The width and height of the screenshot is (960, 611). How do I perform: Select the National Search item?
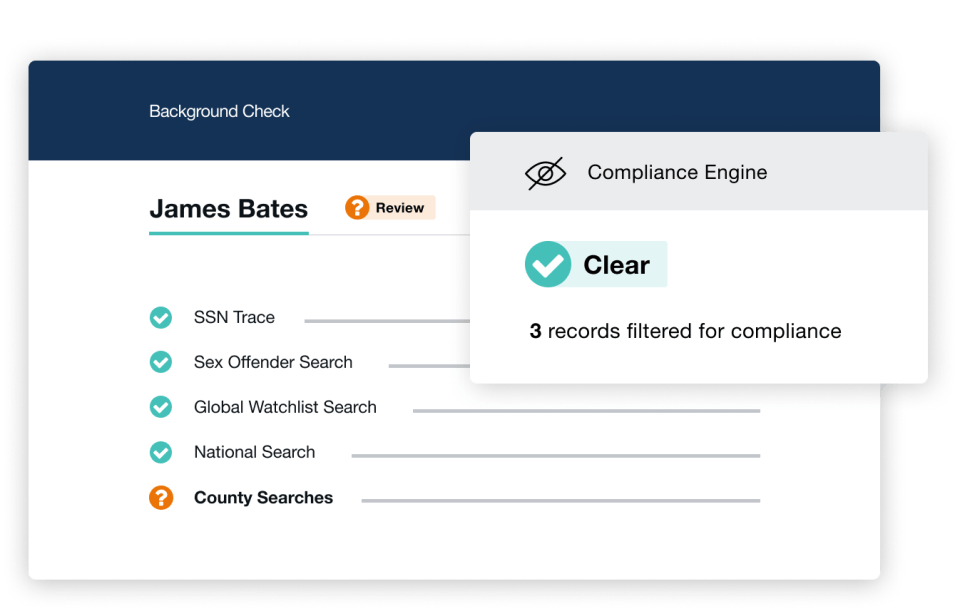pyautogui.click(x=455, y=452)
